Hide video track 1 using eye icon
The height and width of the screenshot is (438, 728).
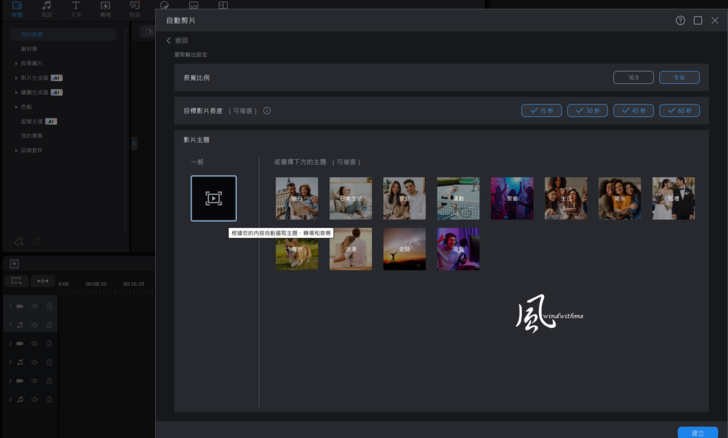tap(34, 305)
